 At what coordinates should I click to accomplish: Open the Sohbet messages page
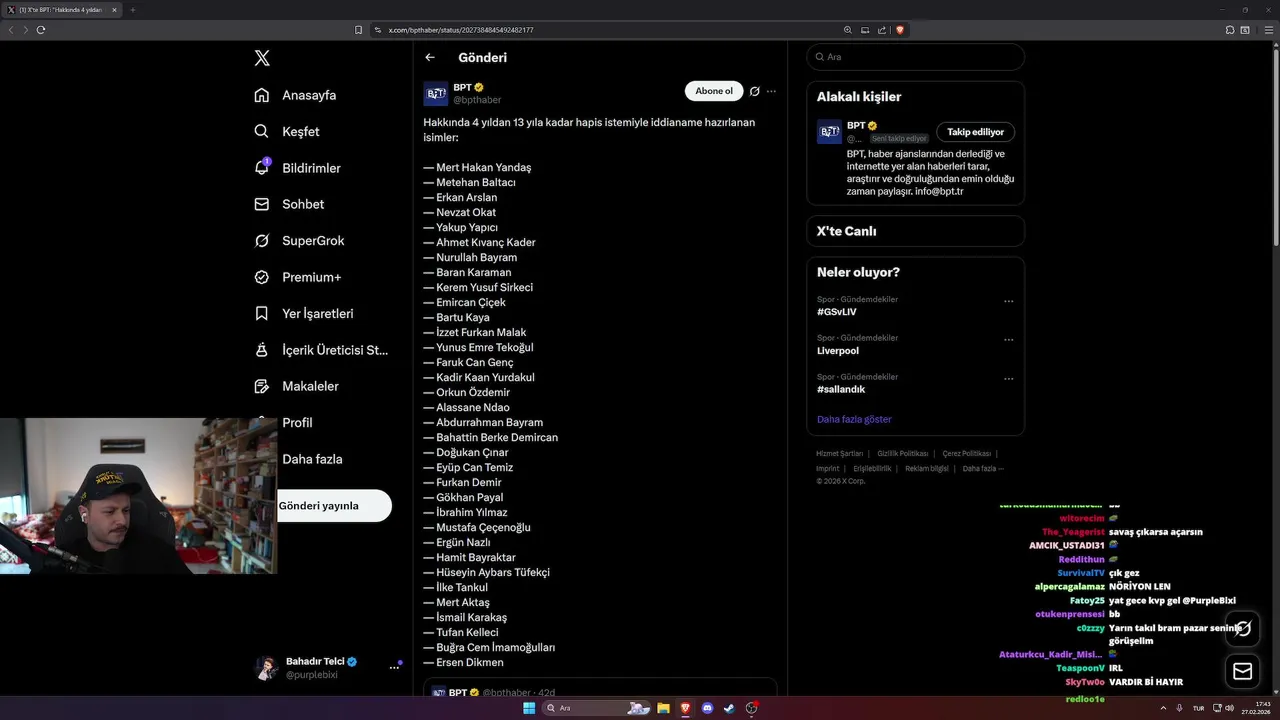click(289, 204)
